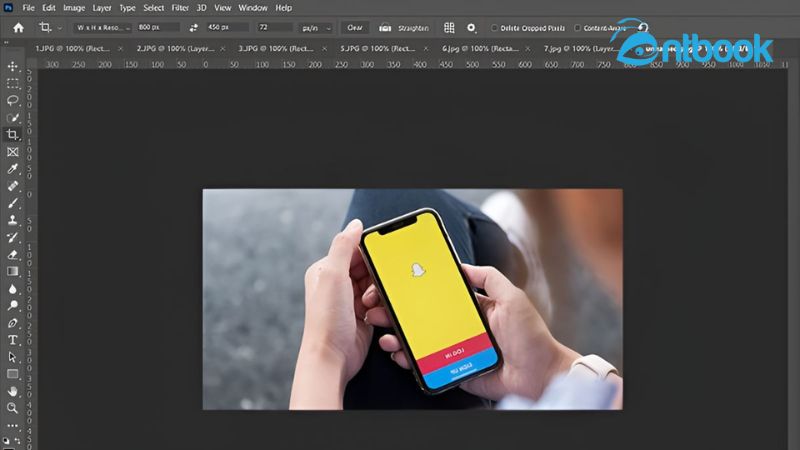
Task: Open the crop tool preset picker arrow
Action: (60, 28)
